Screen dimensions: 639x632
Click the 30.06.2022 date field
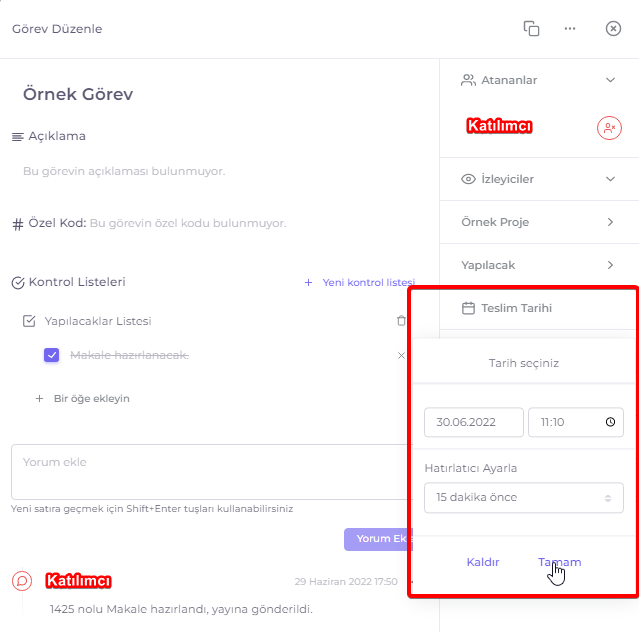click(x=474, y=422)
